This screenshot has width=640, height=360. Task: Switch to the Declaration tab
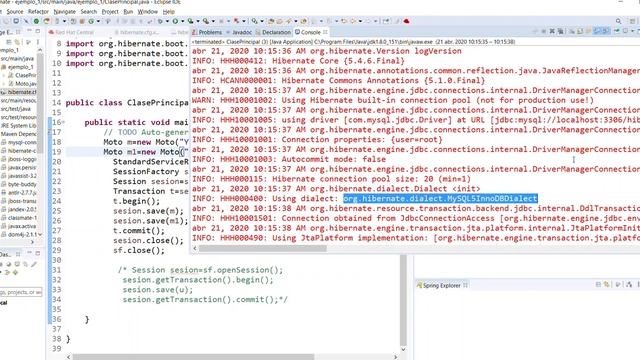click(273, 32)
